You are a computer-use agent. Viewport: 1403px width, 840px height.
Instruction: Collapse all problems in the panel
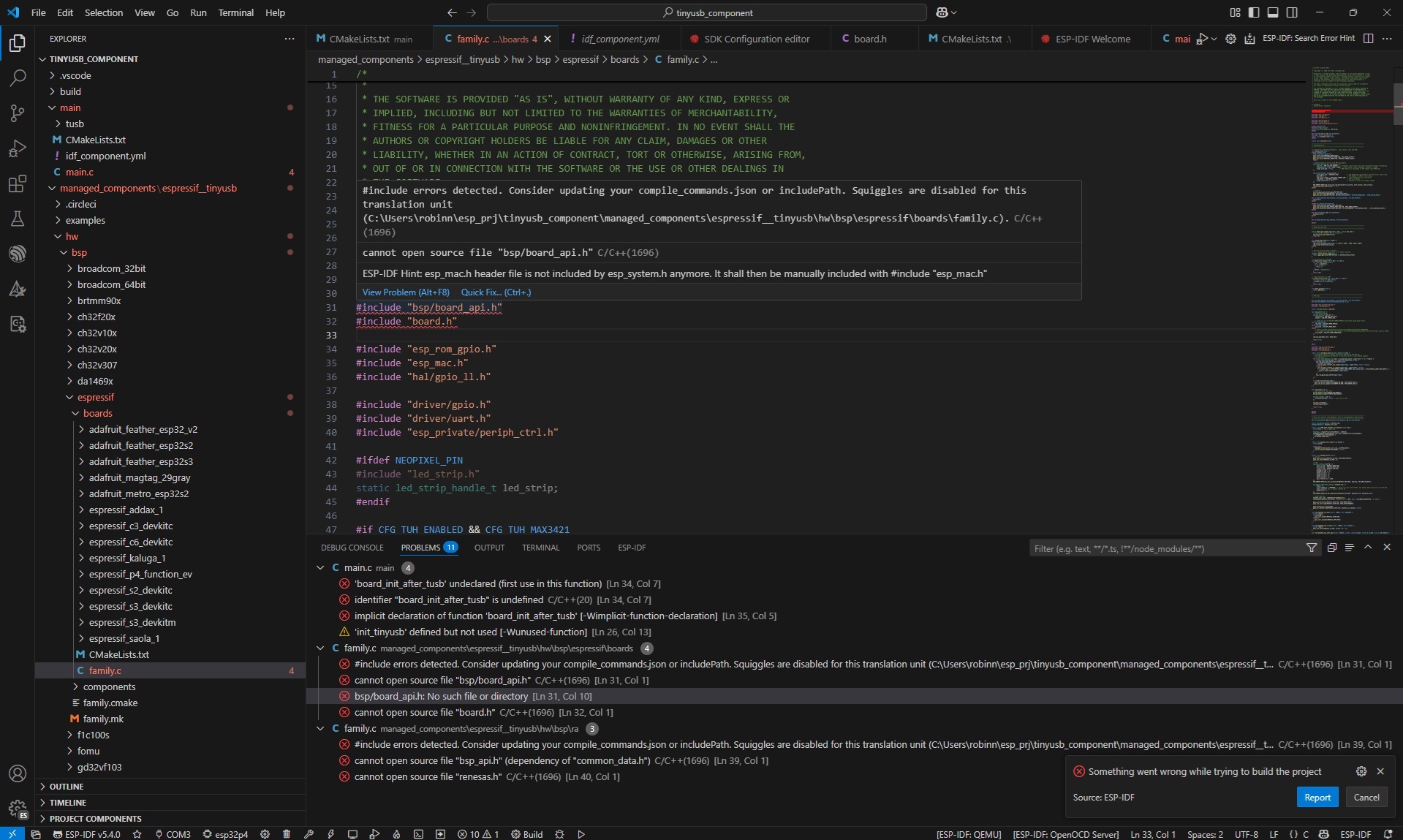(1331, 548)
